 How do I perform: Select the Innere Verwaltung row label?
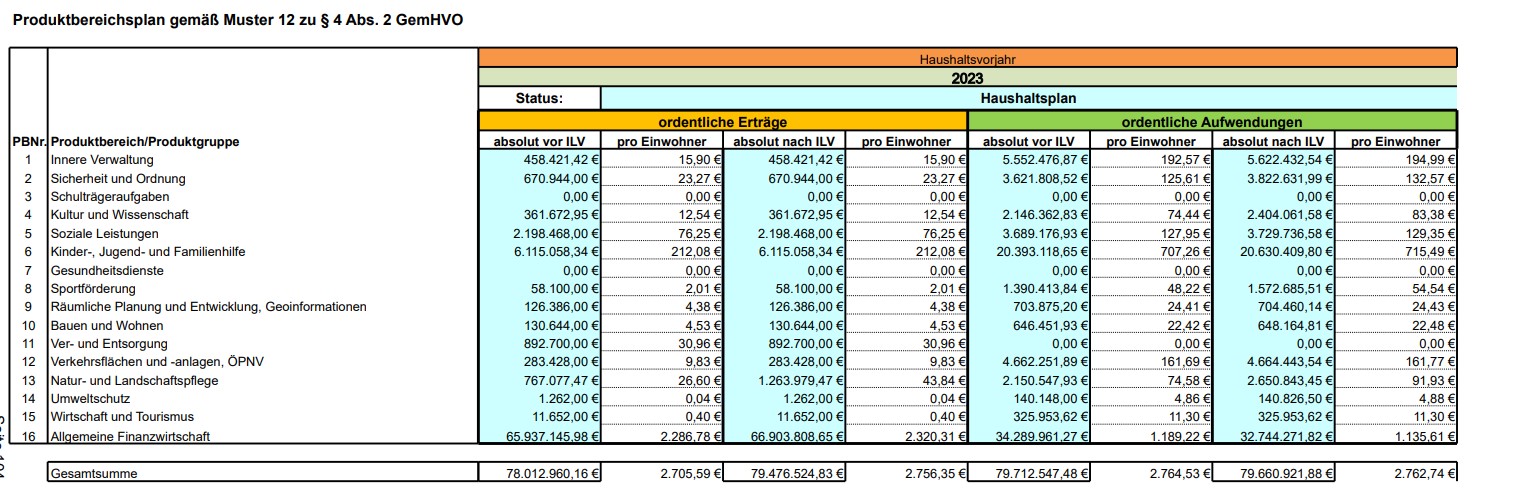click(x=102, y=160)
